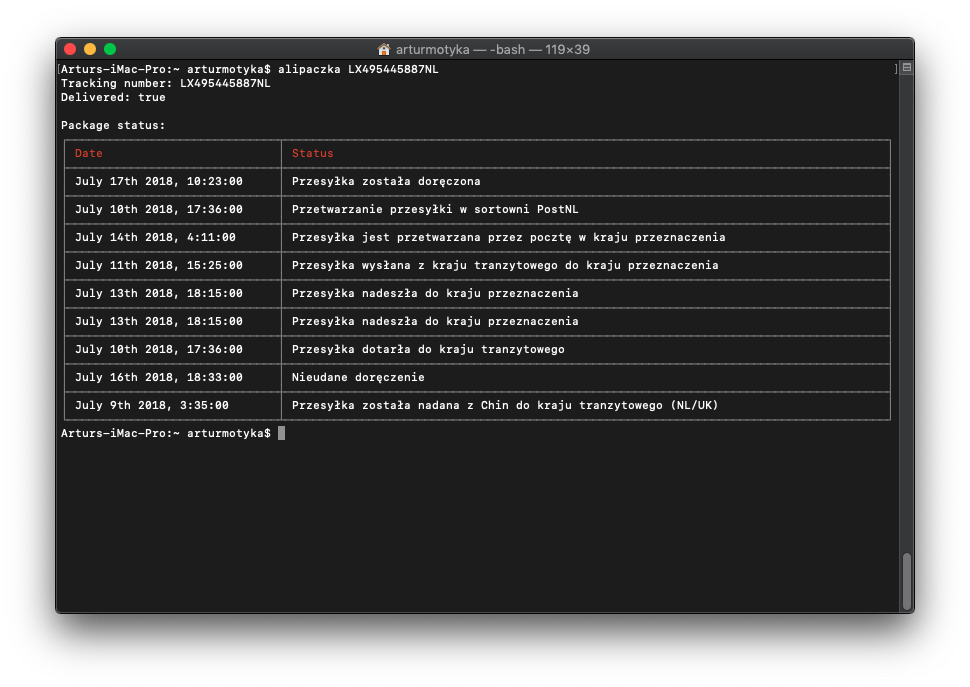
Task: Close the Terminal window with red button
Action: 70,49
